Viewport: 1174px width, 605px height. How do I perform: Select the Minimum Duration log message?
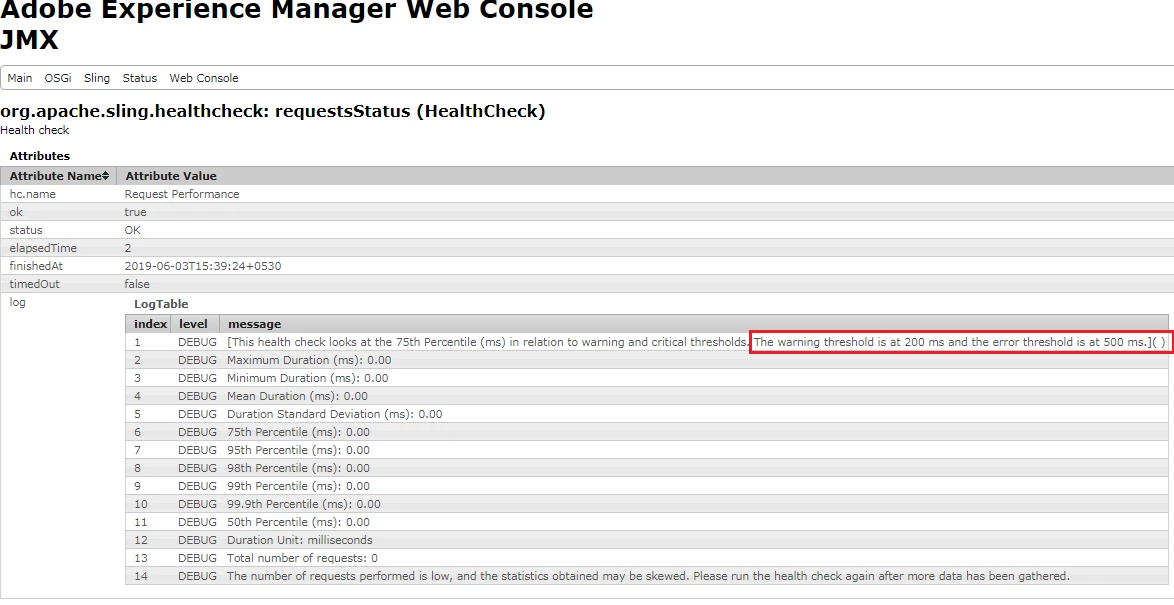pos(308,378)
